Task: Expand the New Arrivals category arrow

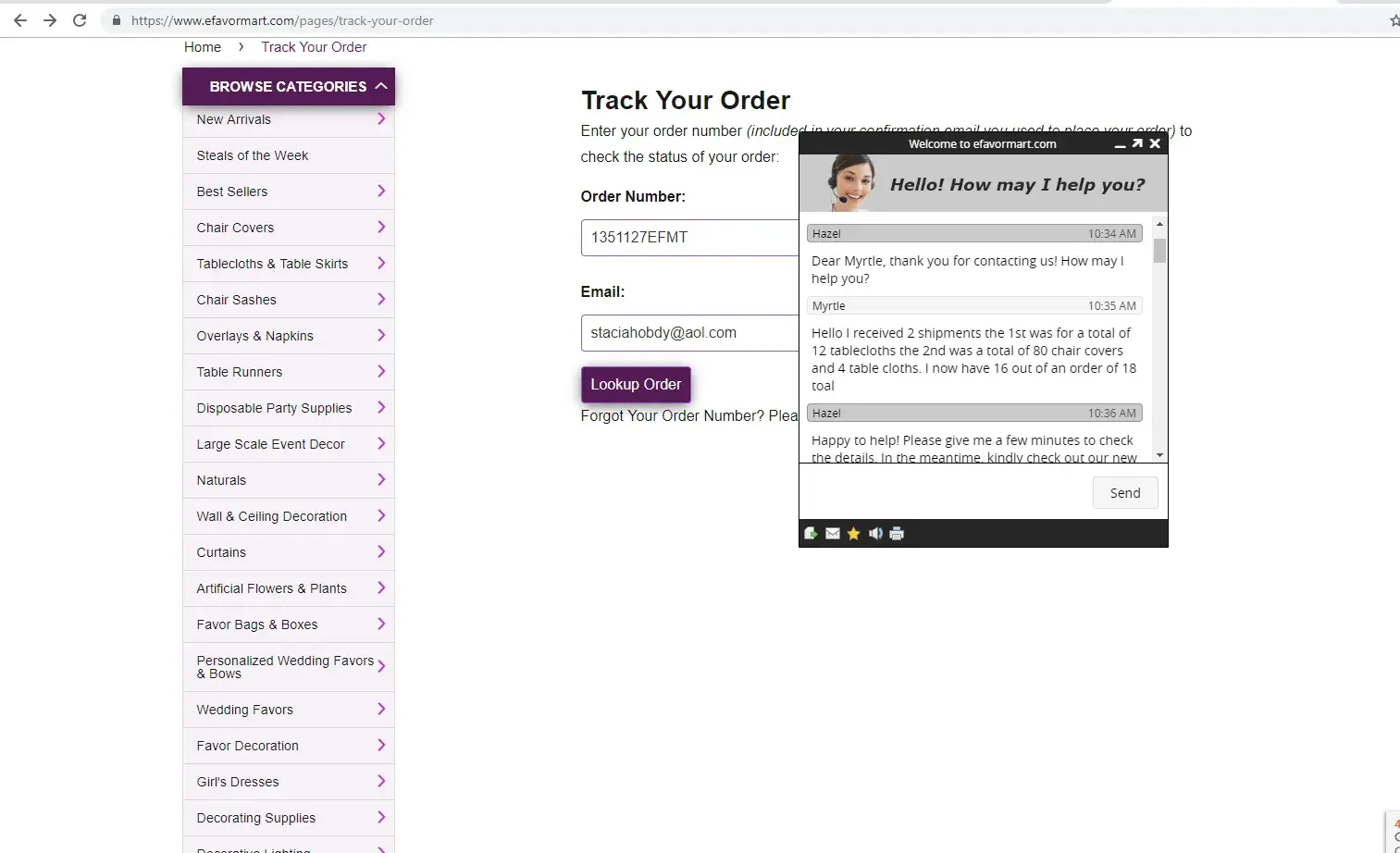Action: point(381,118)
